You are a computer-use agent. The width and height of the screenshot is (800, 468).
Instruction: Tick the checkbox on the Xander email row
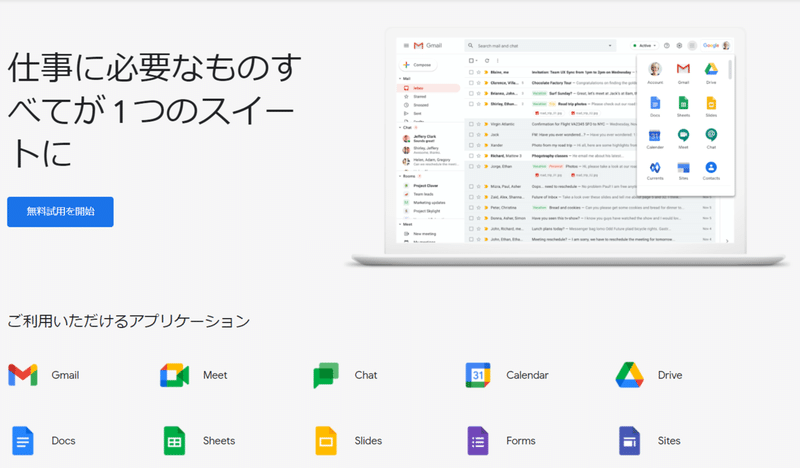tap(471, 145)
